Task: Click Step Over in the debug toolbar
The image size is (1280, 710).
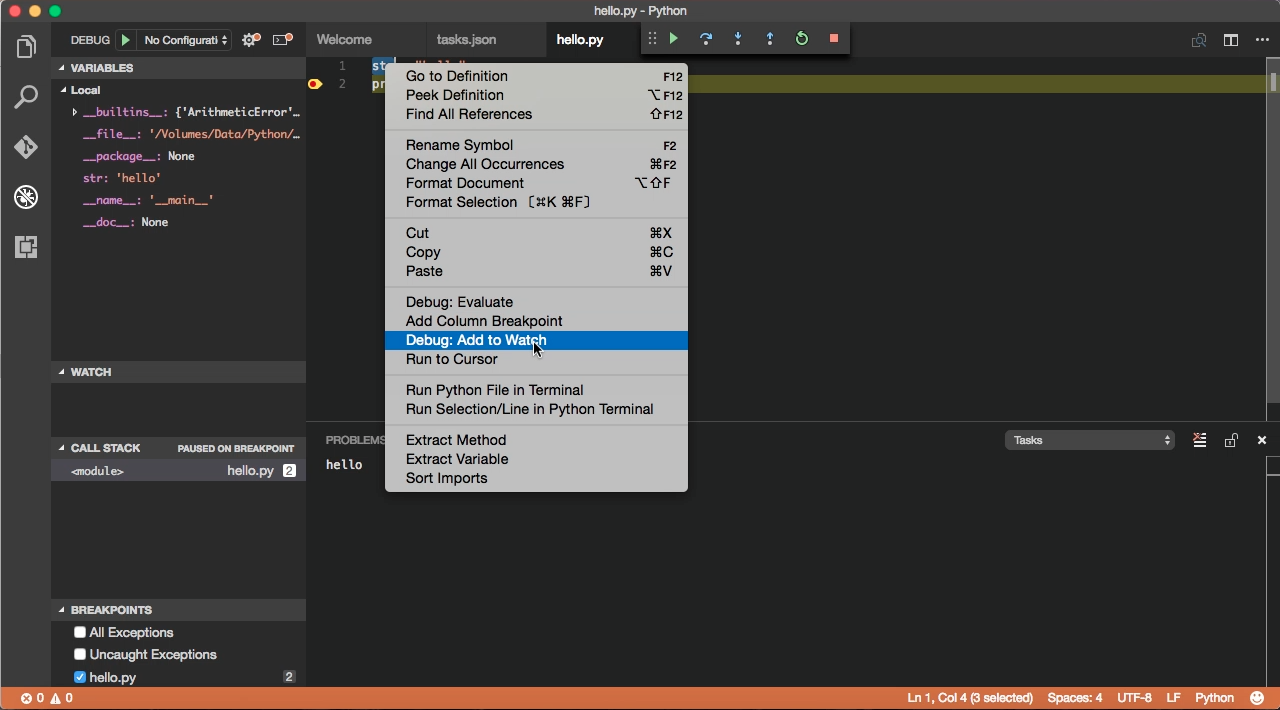Action: [706, 39]
